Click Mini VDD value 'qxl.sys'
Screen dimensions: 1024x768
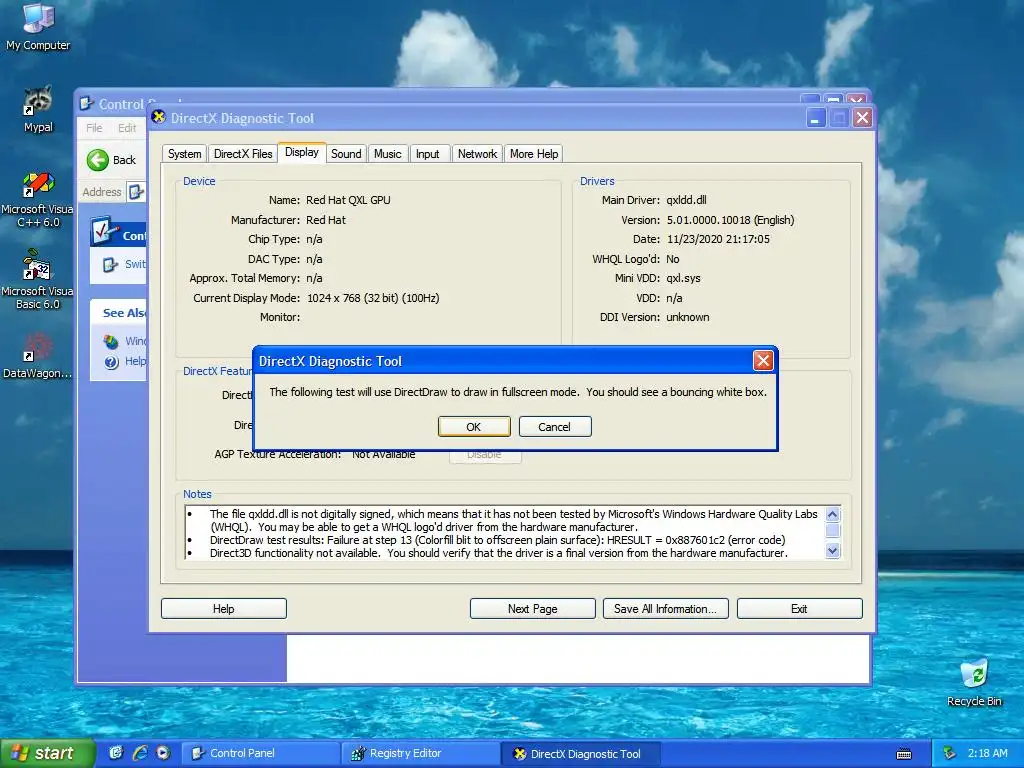tap(683, 278)
